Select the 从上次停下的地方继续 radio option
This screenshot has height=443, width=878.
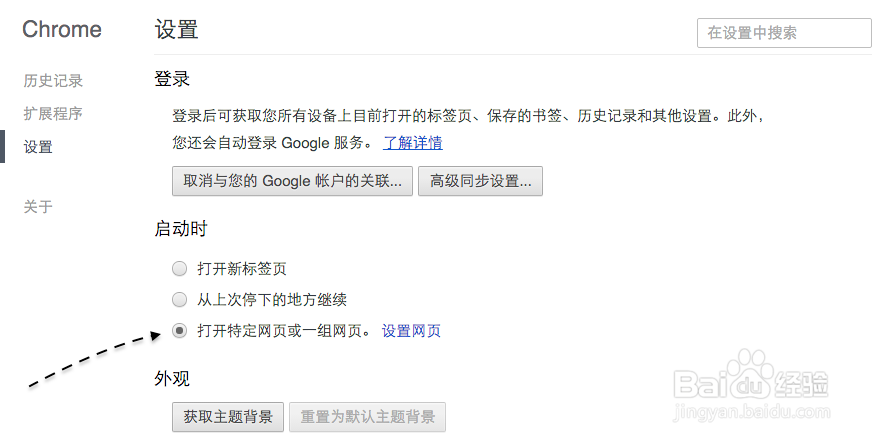tap(179, 299)
